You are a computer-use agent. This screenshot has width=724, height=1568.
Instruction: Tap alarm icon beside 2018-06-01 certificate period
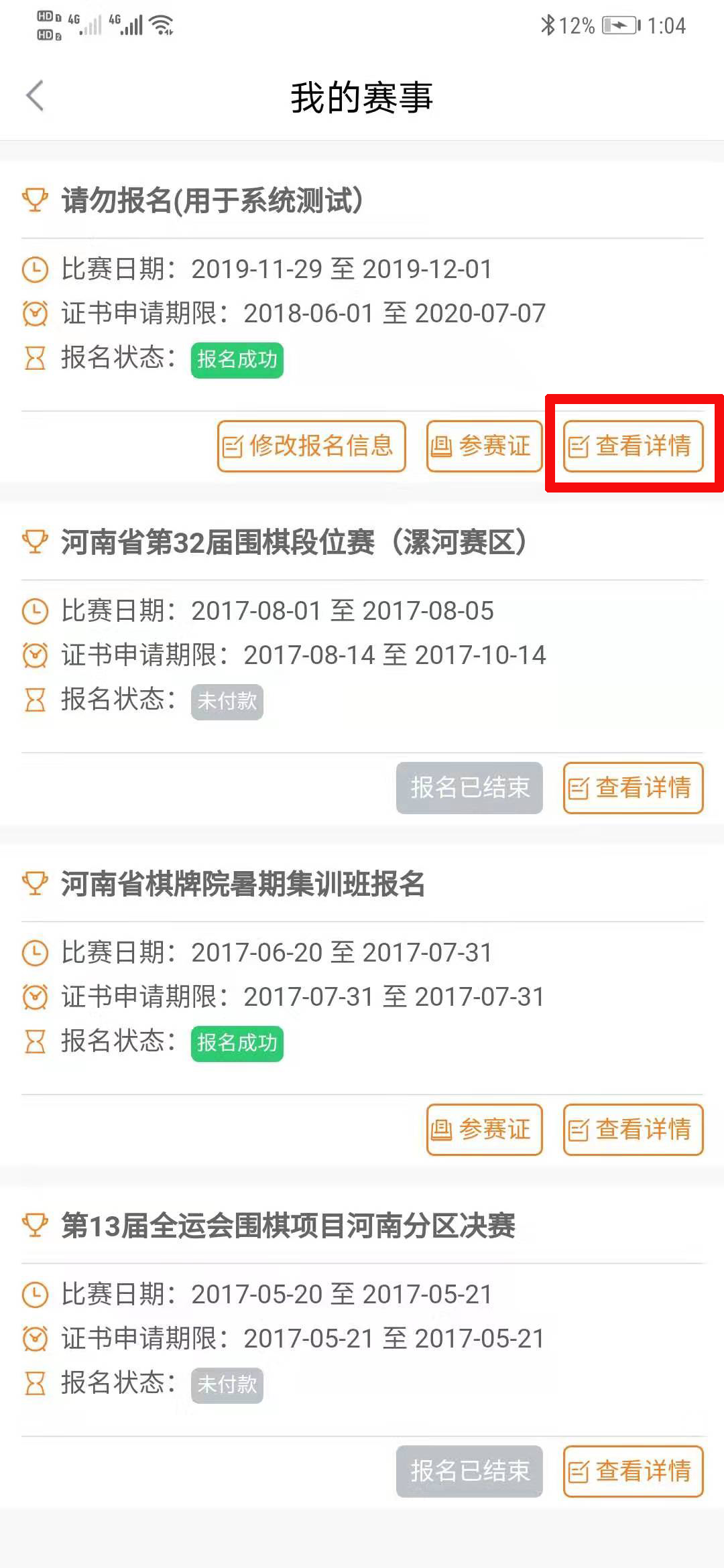coord(35,313)
